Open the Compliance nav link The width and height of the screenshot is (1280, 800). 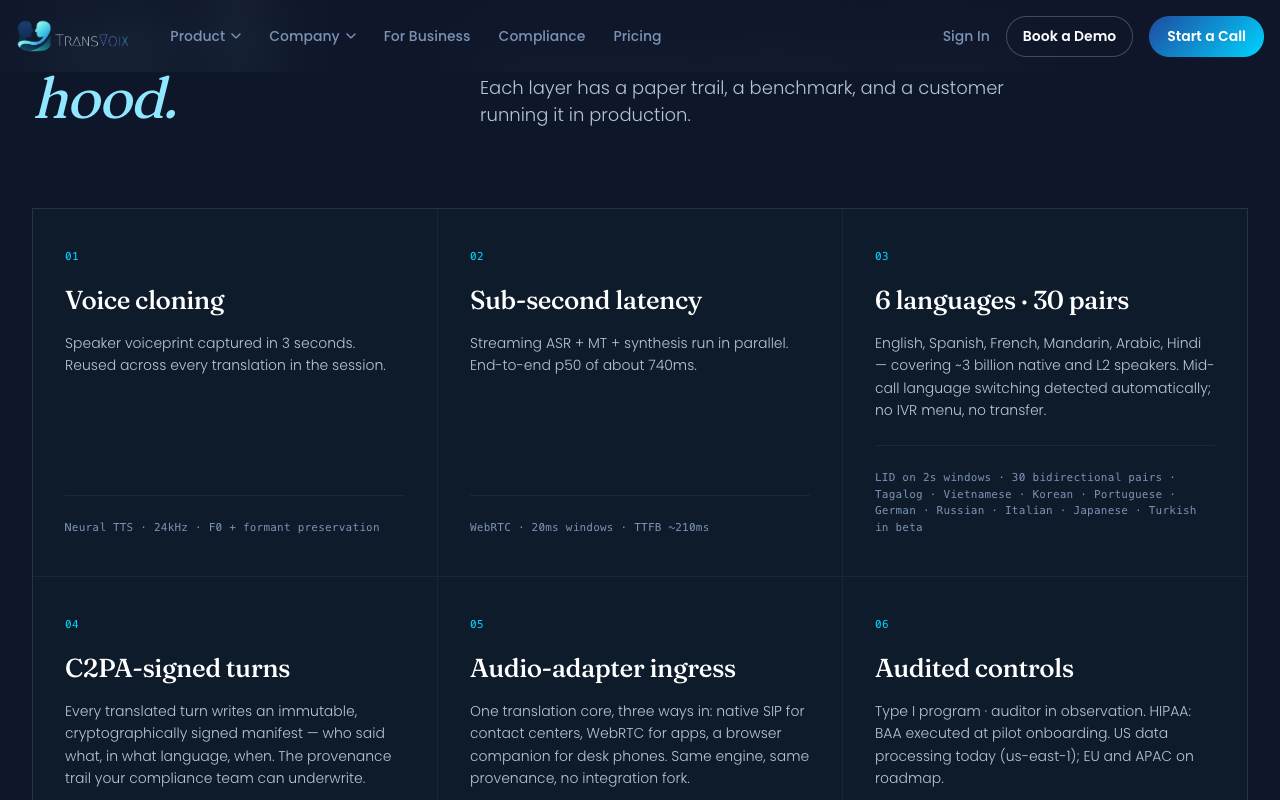(542, 36)
